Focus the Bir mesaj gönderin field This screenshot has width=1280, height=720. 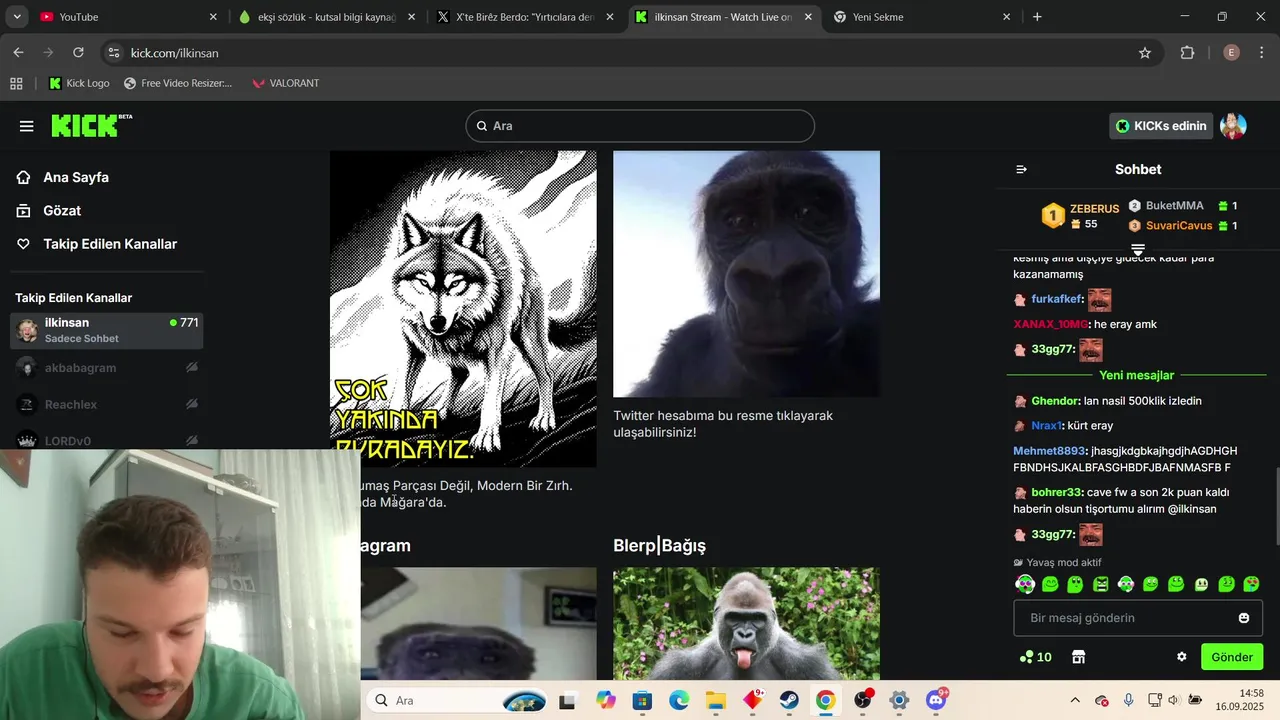[1138, 618]
